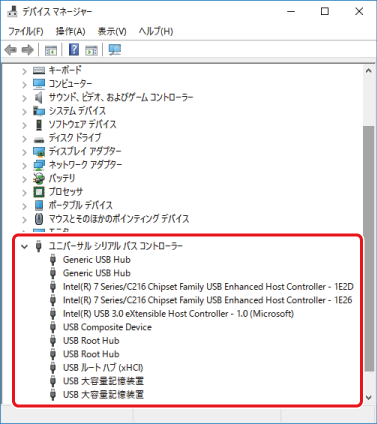Select the USB Composite Device entry
This screenshot has width=377, height=424.
click(107, 327)
